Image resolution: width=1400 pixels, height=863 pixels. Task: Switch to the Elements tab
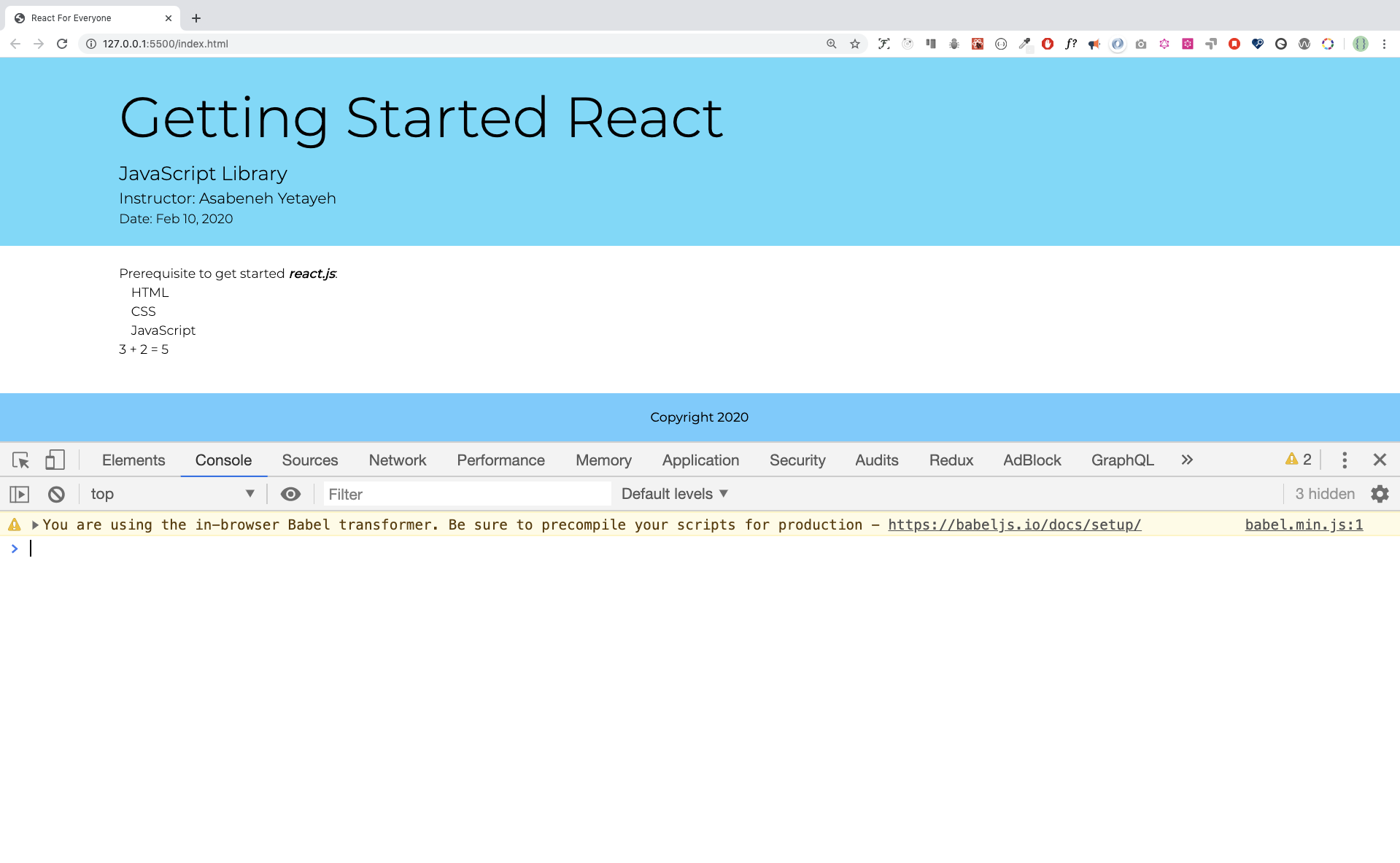(x=134, y=460)
